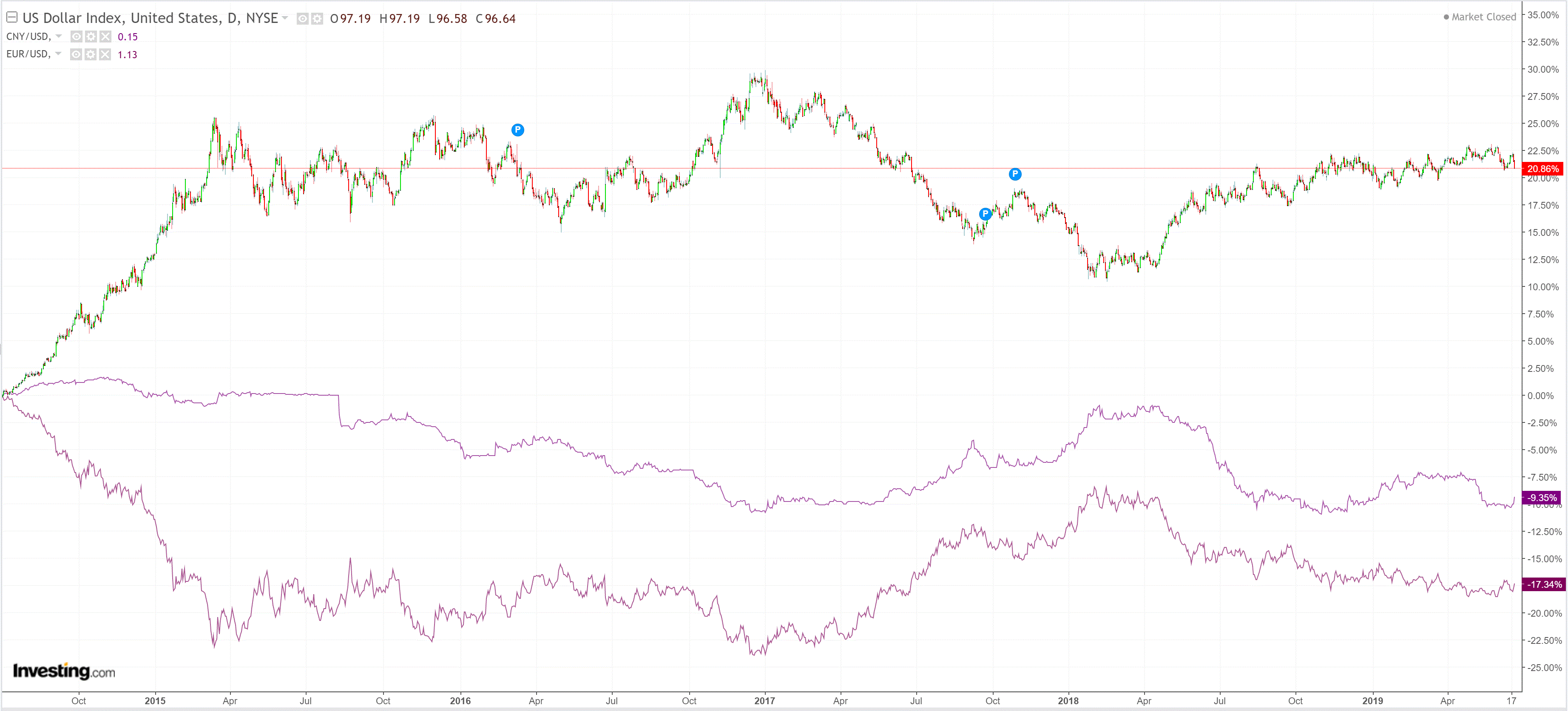The height and width of the screenshot is (711, 1568).
Task: Click the purple -9.35% axis label
Action: pyautogui.click(x=1541, y=498)
